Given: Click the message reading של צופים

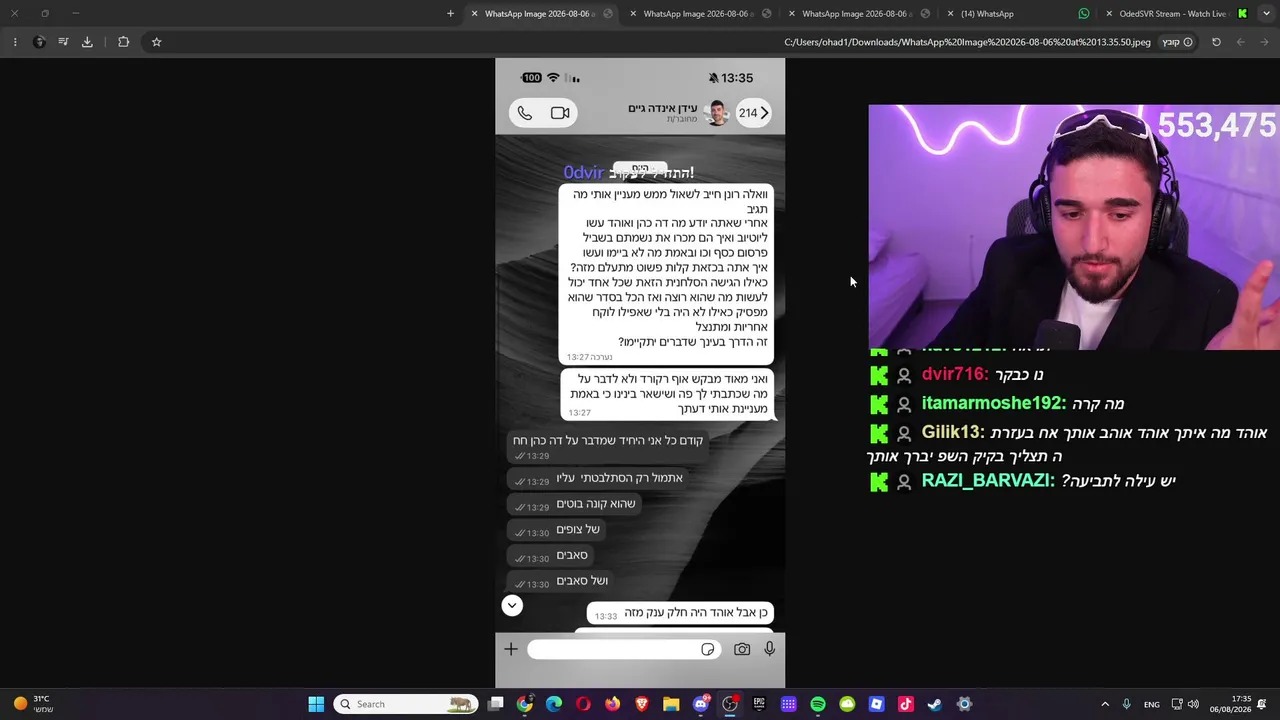Looking at the screenshot, I should pos(556,530).
